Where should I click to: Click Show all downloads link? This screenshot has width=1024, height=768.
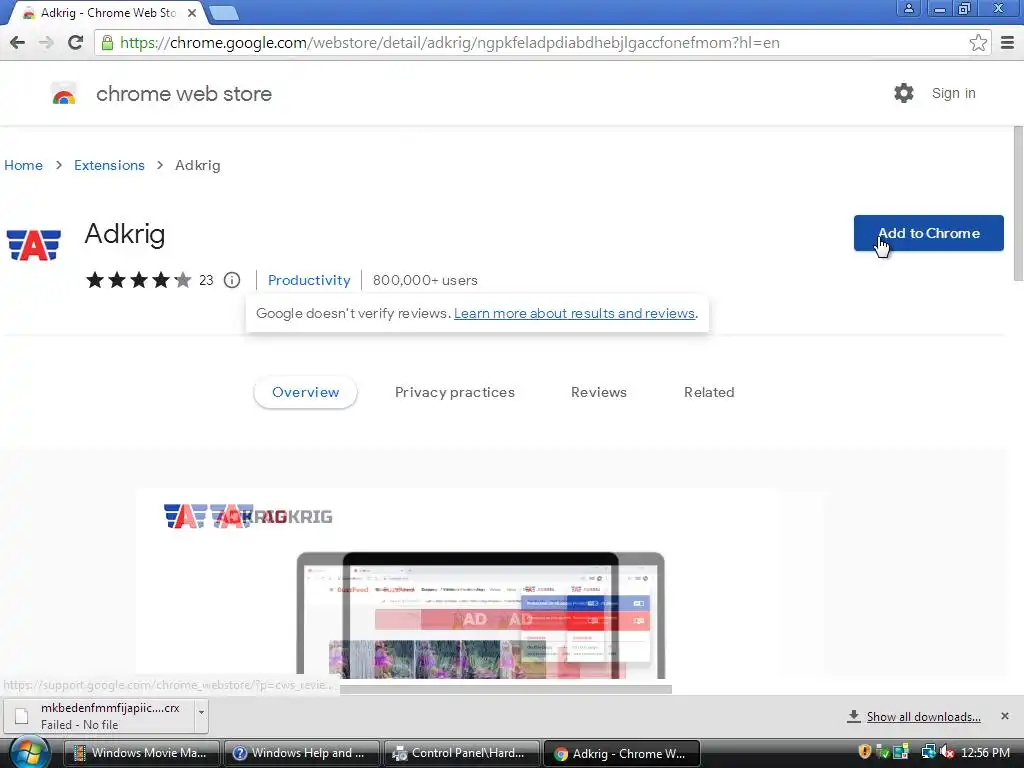pyautogui.click(x=923, y=717)
